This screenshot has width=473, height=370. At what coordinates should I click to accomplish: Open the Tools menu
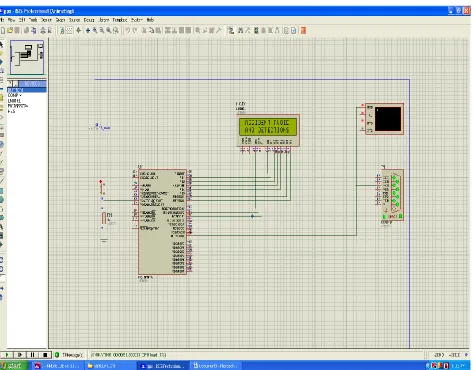pos(33,20)
